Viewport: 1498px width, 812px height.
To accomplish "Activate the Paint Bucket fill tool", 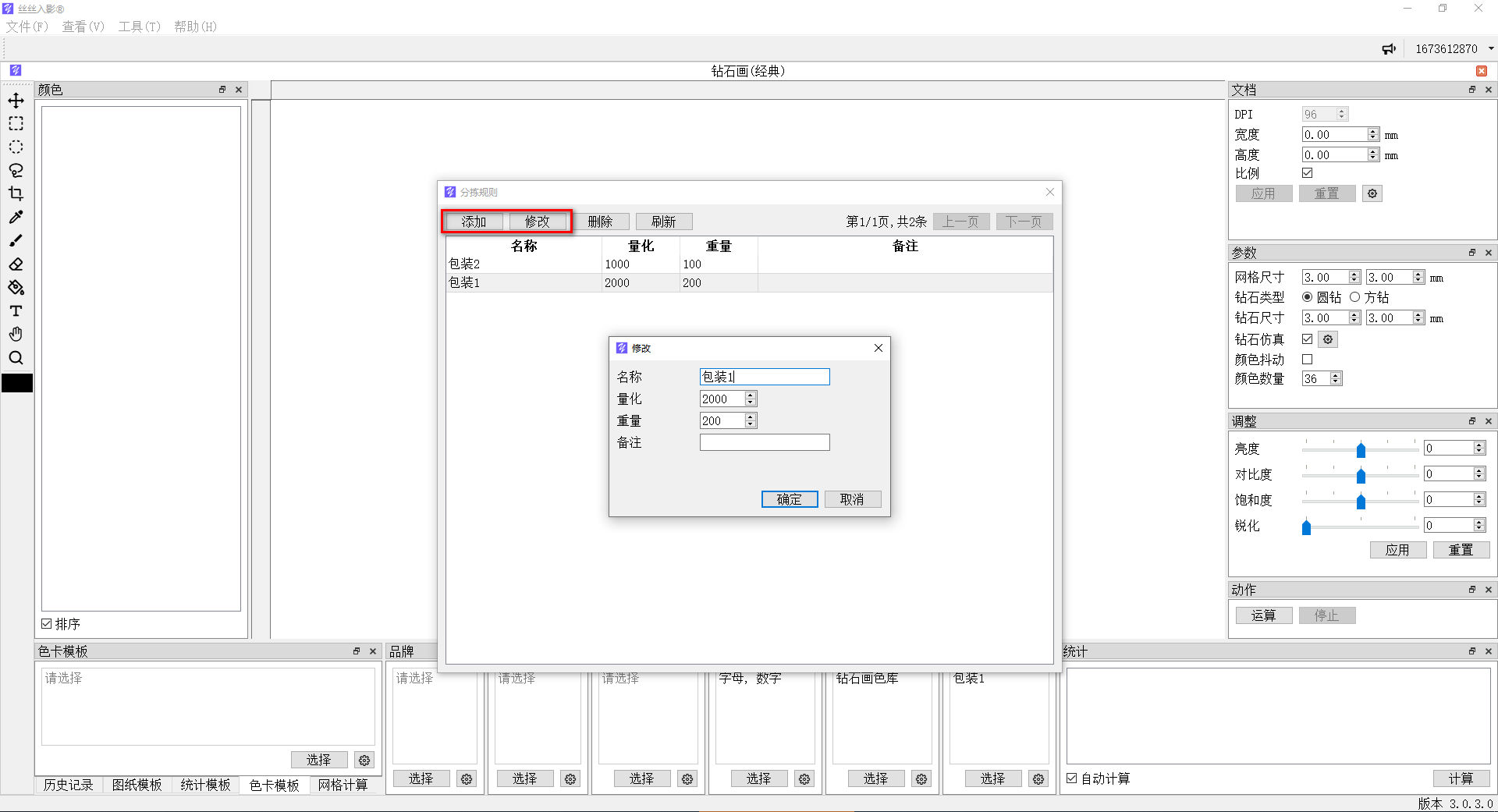I will [16, 288].
